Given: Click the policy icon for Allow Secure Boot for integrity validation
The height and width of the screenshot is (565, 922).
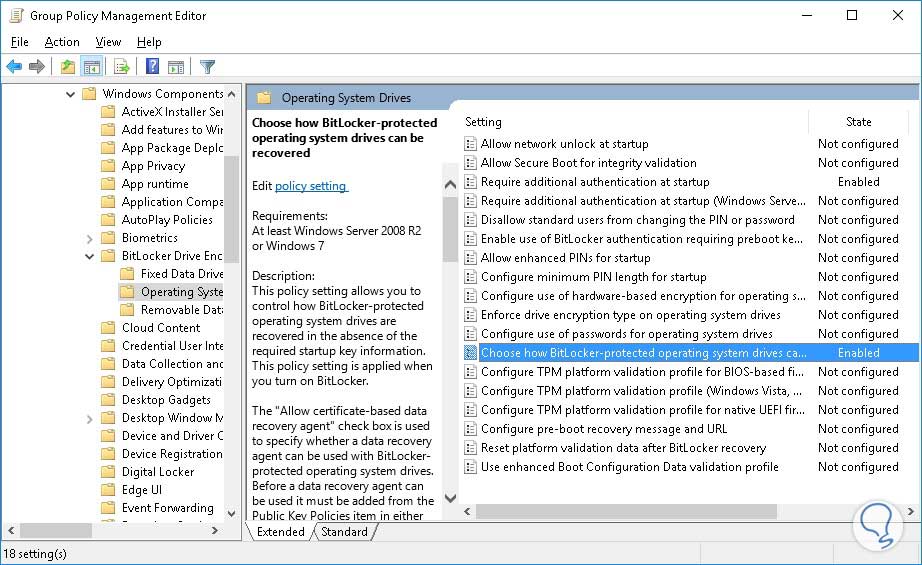Looking at the screenshot, I should tap(470, 163).
